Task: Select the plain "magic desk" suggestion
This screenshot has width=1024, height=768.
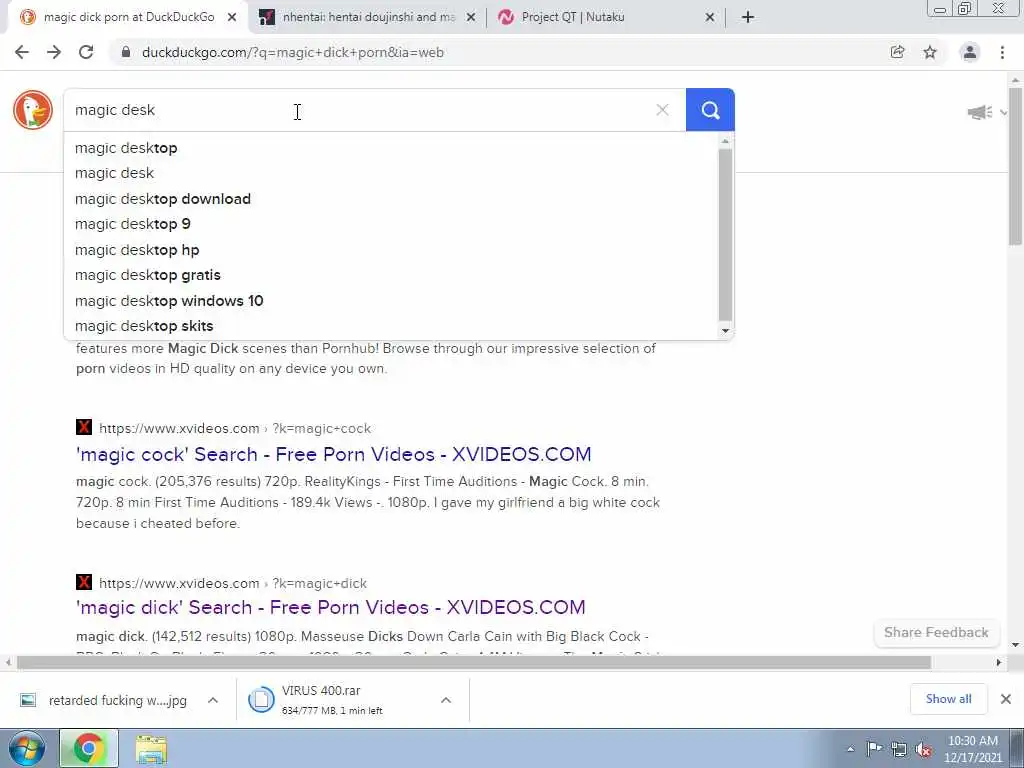Action: pyautogui.click(x=391, y=173)
